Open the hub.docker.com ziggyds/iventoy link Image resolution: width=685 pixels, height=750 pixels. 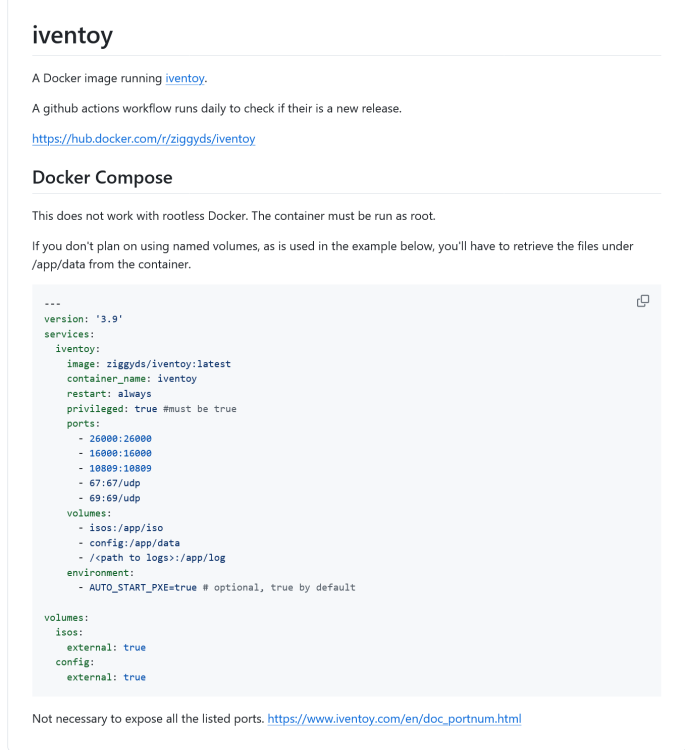point(143,139)
